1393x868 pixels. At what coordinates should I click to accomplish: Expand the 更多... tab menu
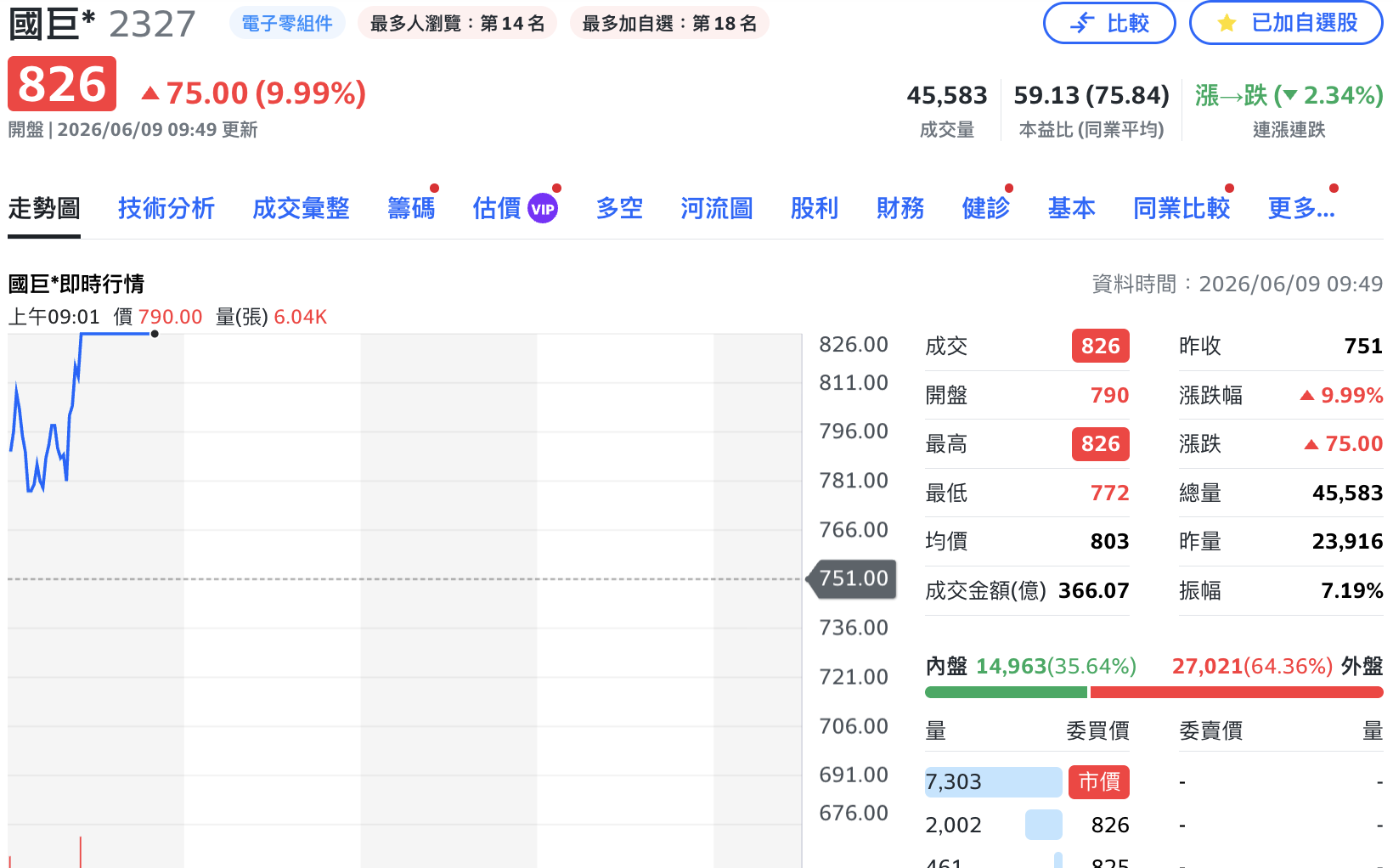[x=1301, y=208]
